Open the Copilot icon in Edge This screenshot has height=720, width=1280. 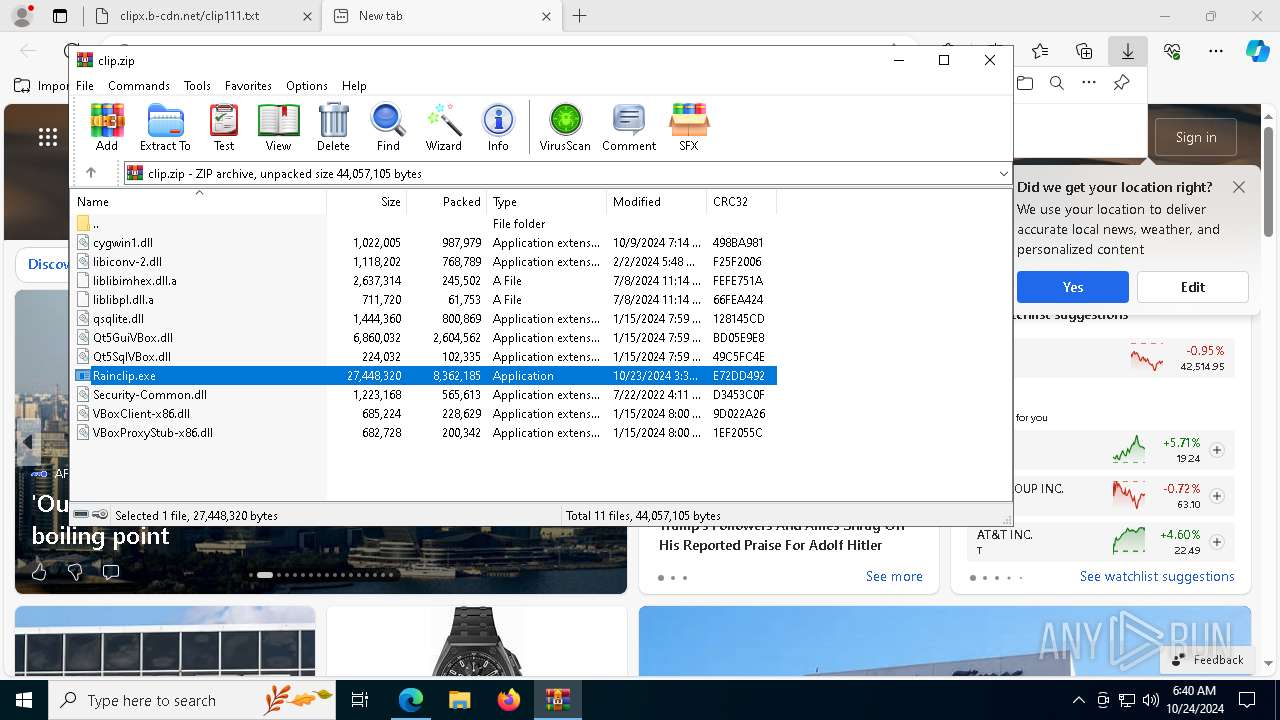(1257, 51)
